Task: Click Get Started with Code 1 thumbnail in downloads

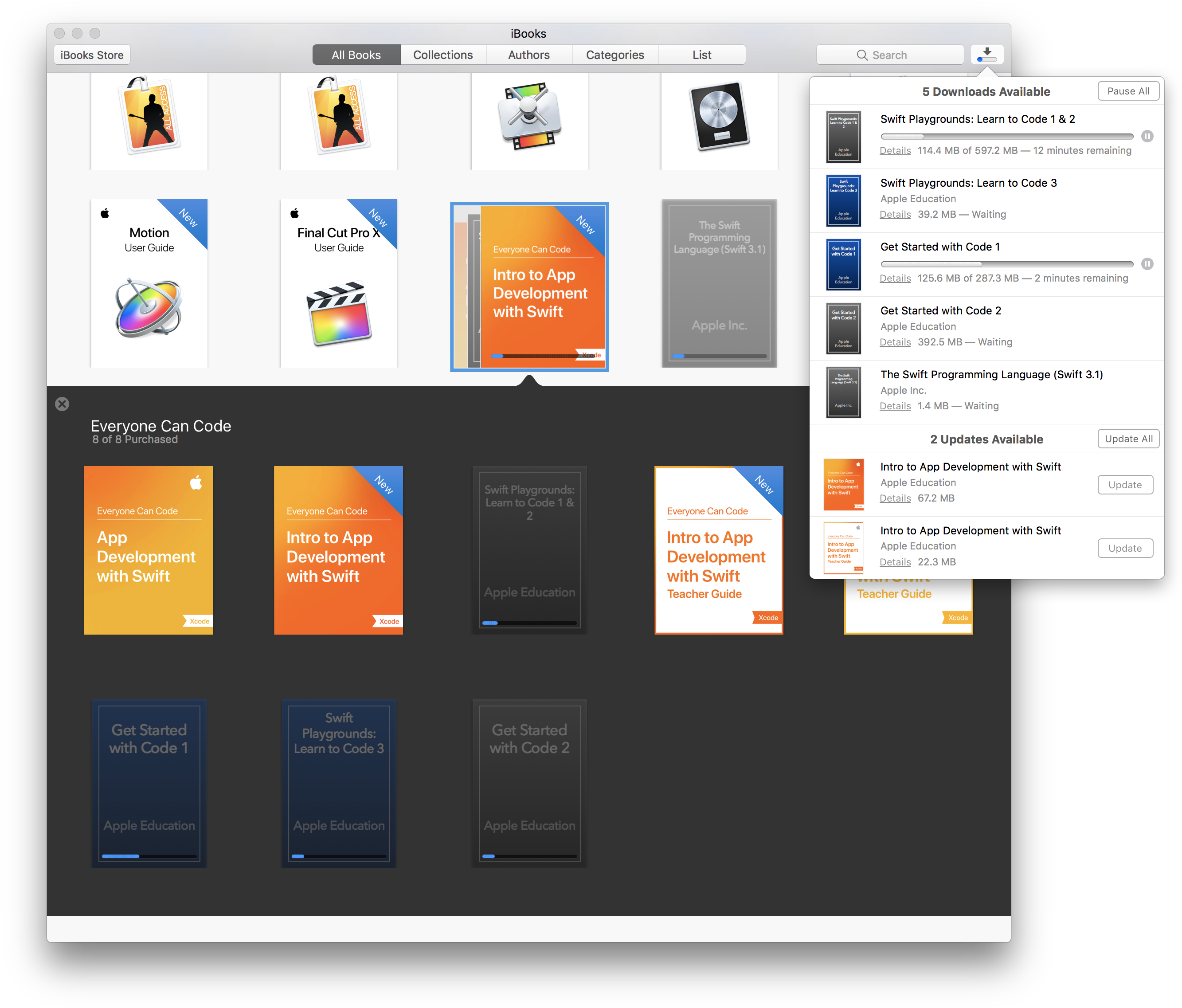Action: [843, 265]
